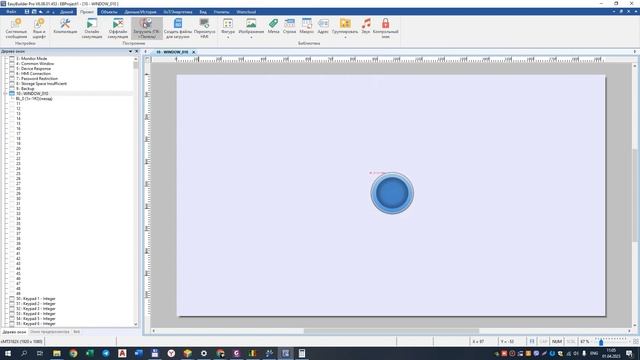Screen dimensions: 640x360
Task: Click the window tree vertical scrollbar
Action: pos(136,65)
